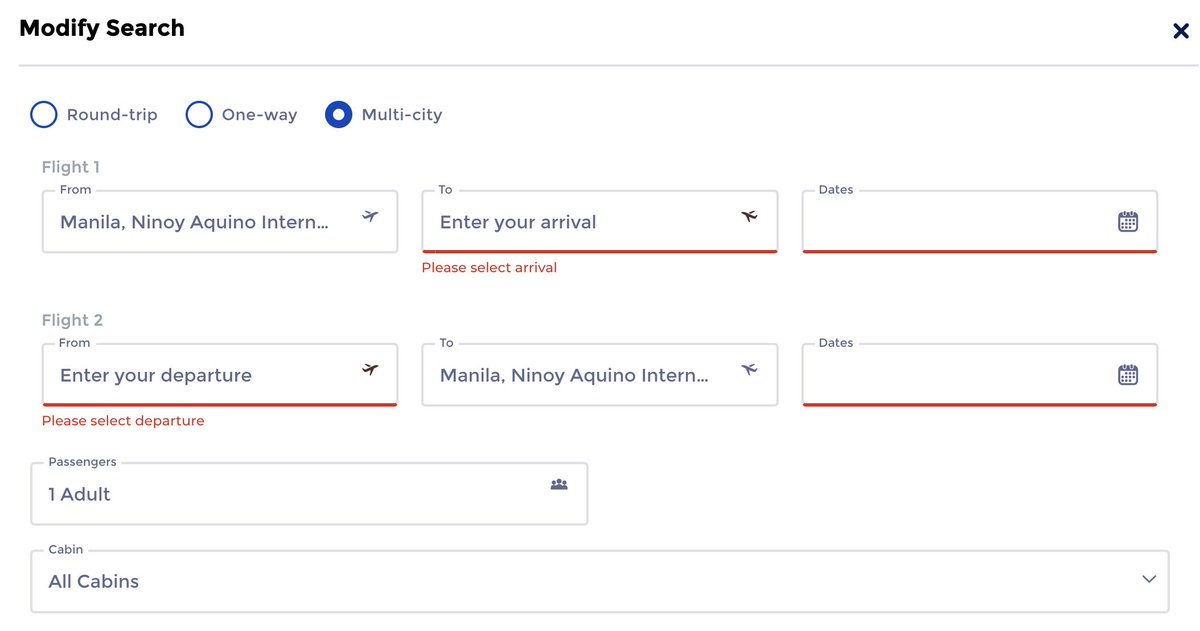Open the Cabin selection field
The image size is (1200, 631).
pos(600,581)
